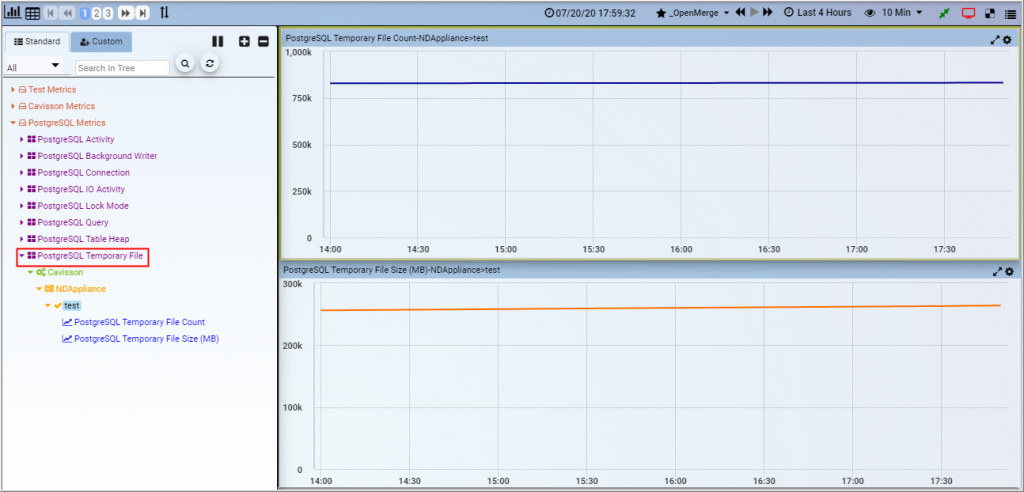This screenshot has width=1024, height=492.
Task: Click the favorites star icon
Action: (x=661, y=13)
